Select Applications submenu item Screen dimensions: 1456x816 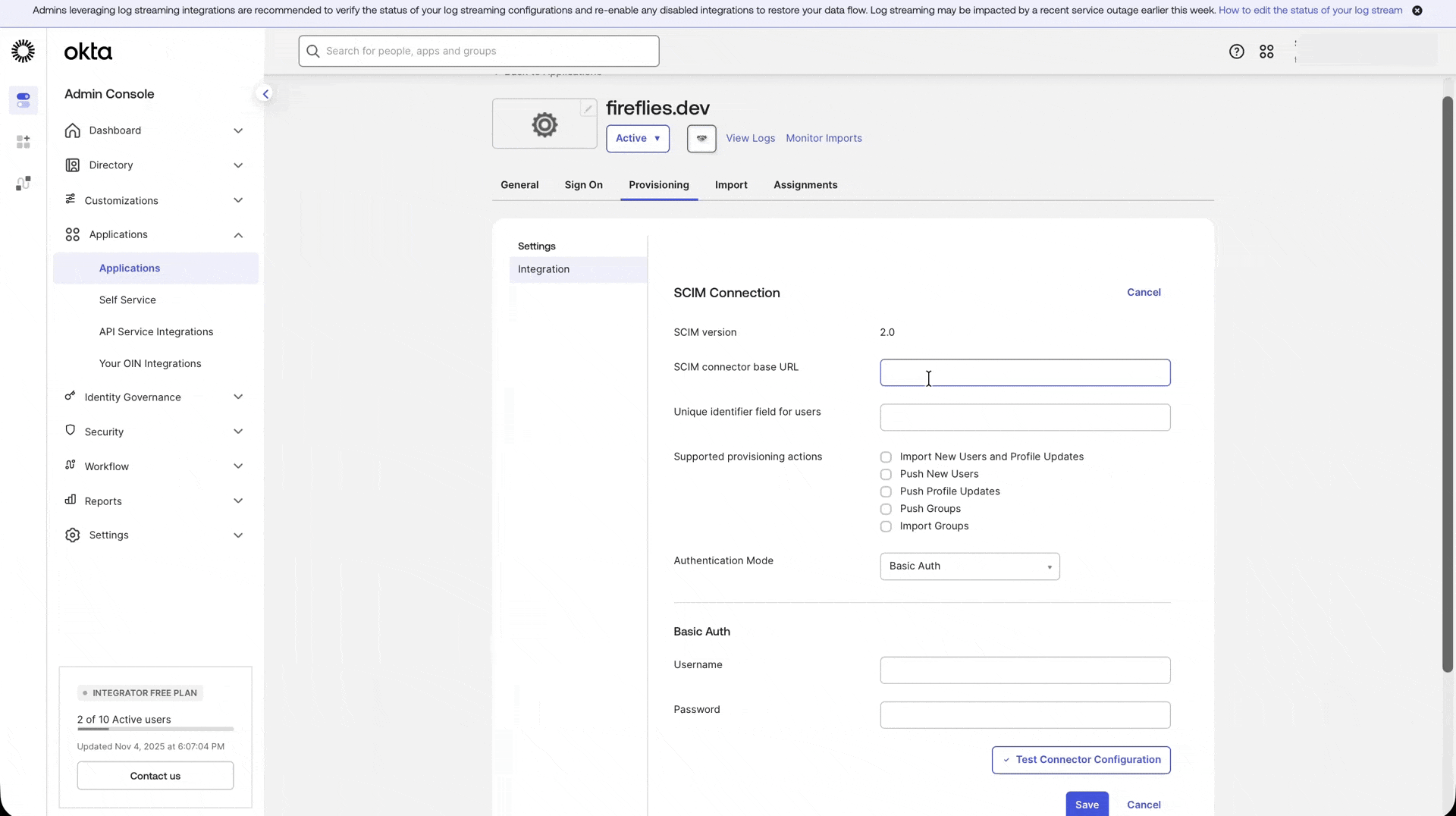[155, 268]
